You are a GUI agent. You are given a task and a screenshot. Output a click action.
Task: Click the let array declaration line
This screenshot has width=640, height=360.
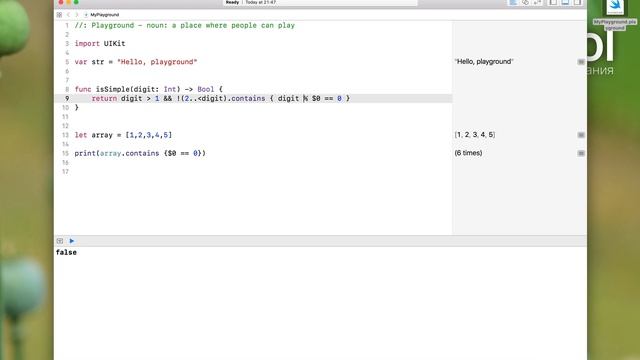click(x=123, y=135)
